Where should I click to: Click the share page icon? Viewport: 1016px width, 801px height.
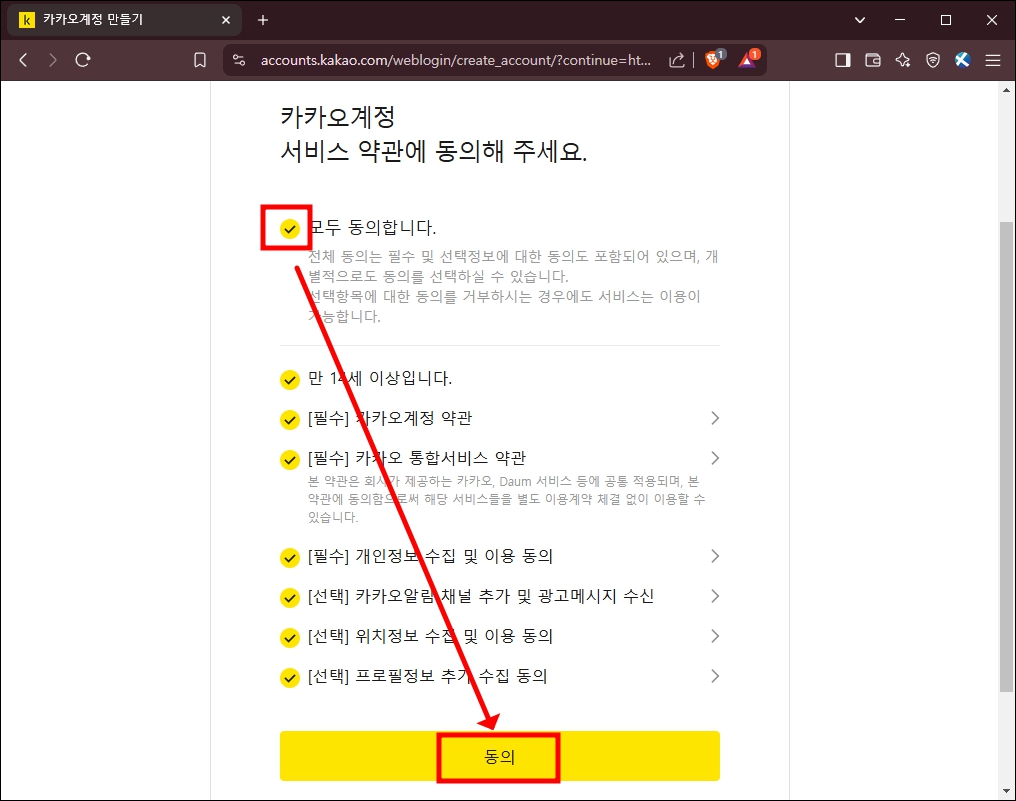pyautogui.click(x=676, y=60)
